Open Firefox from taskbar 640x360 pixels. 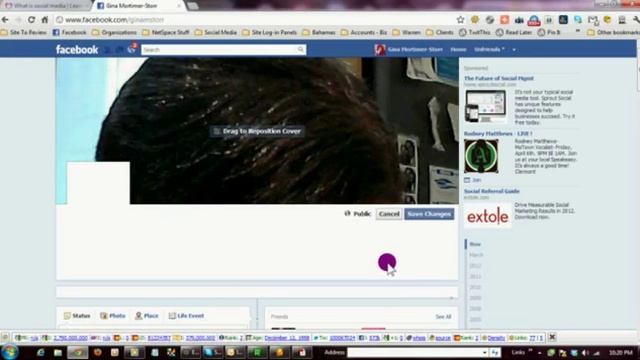coord(98,352)
